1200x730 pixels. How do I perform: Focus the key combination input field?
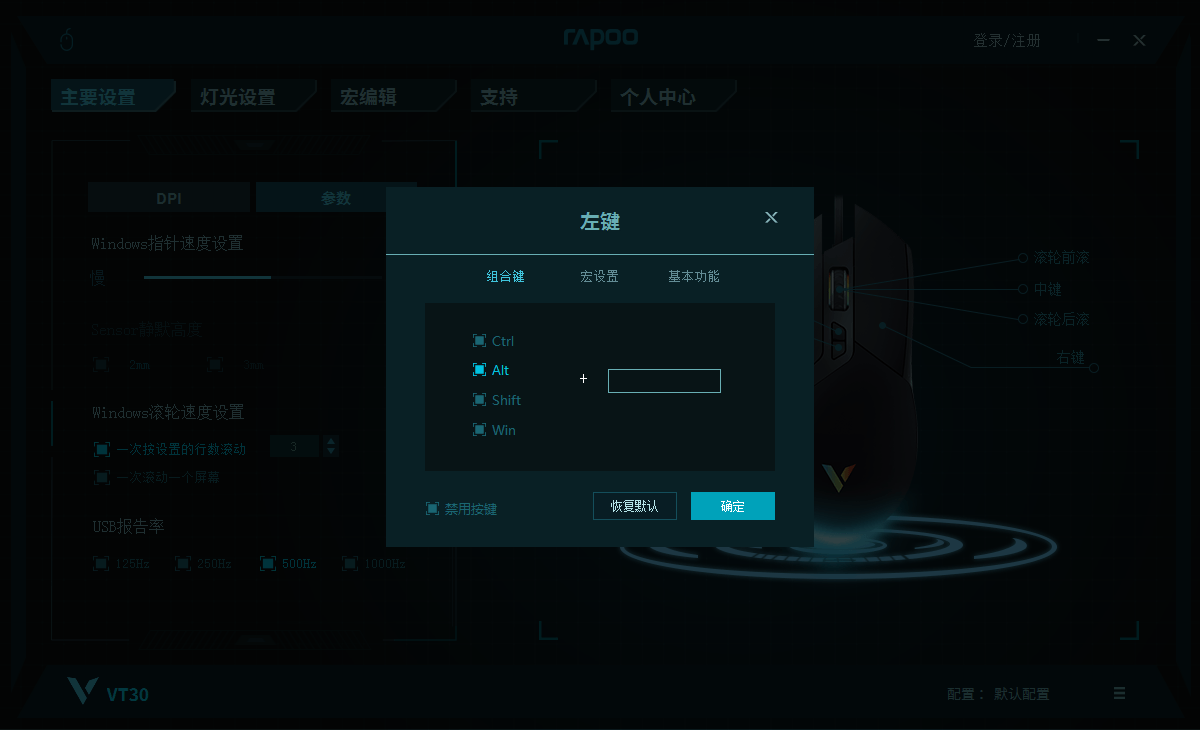(x=664, y=380)
